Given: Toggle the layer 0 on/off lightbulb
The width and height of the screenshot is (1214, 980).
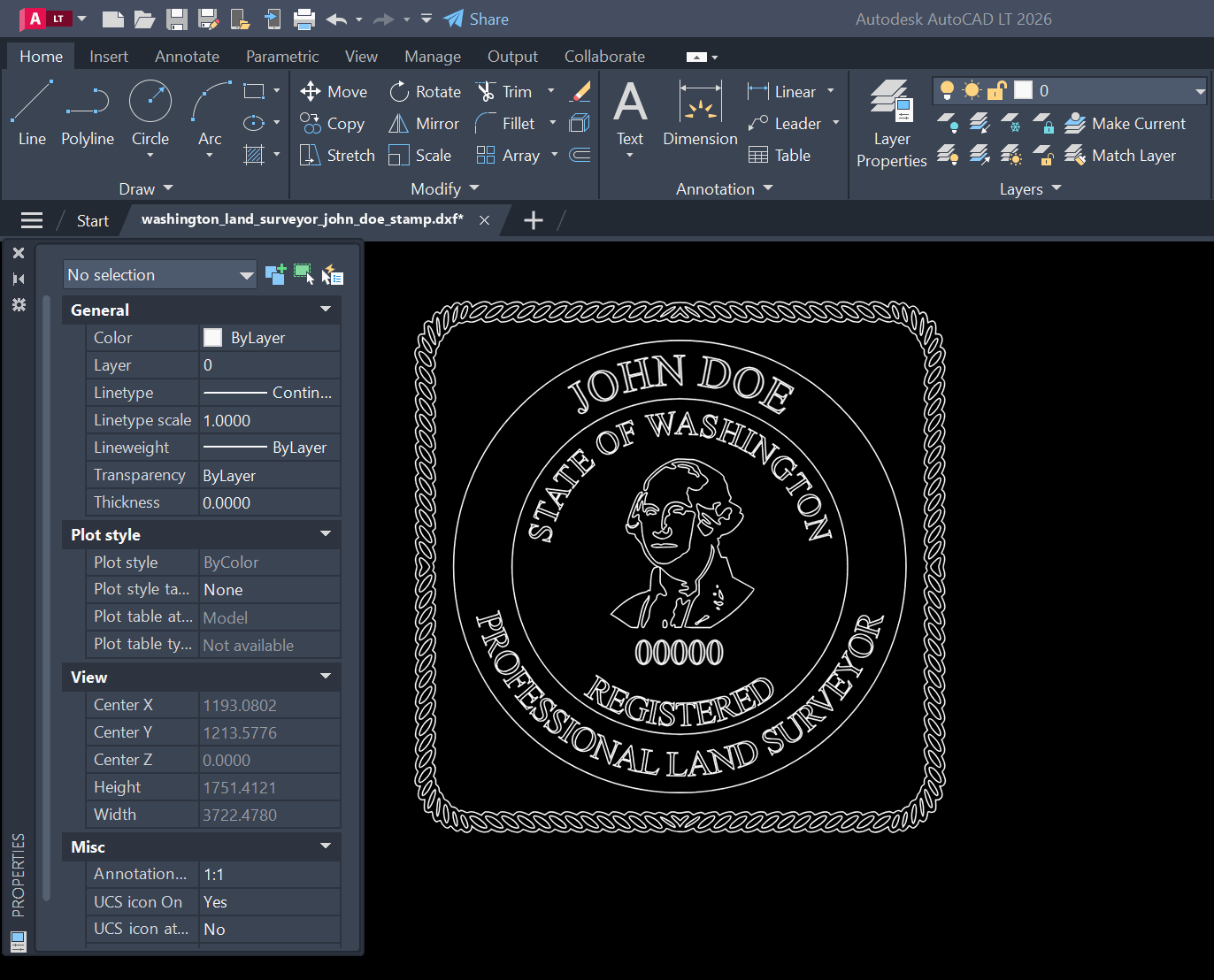Looking at the screenshot, I should pos(947,90).
